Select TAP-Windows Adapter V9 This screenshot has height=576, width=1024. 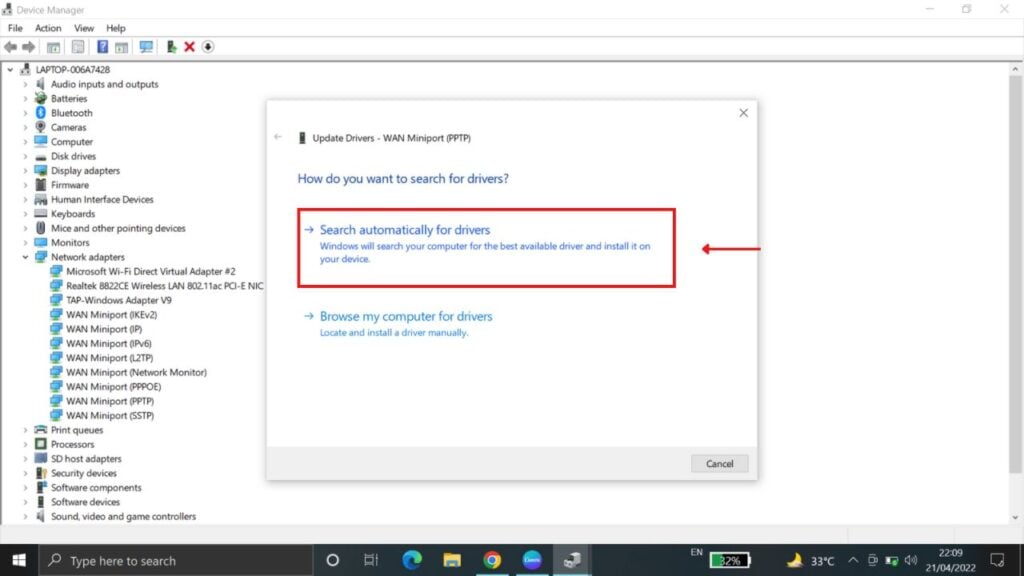[x=119, y=300]
